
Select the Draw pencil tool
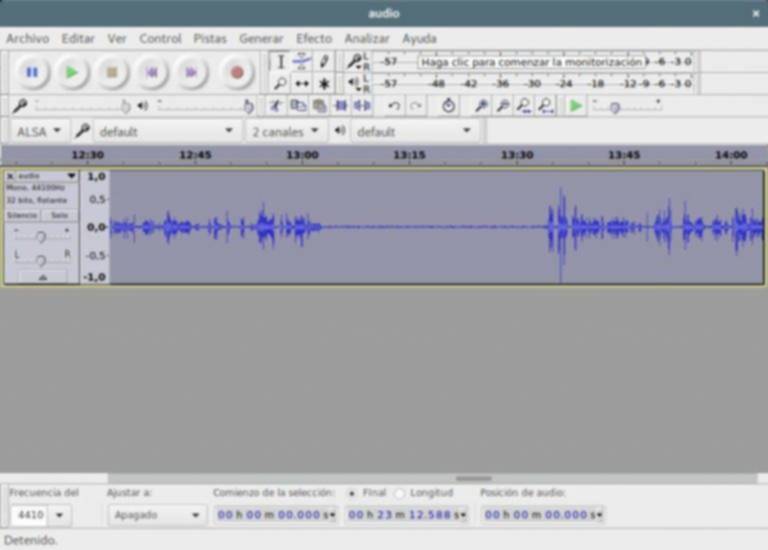pos(324,62)
